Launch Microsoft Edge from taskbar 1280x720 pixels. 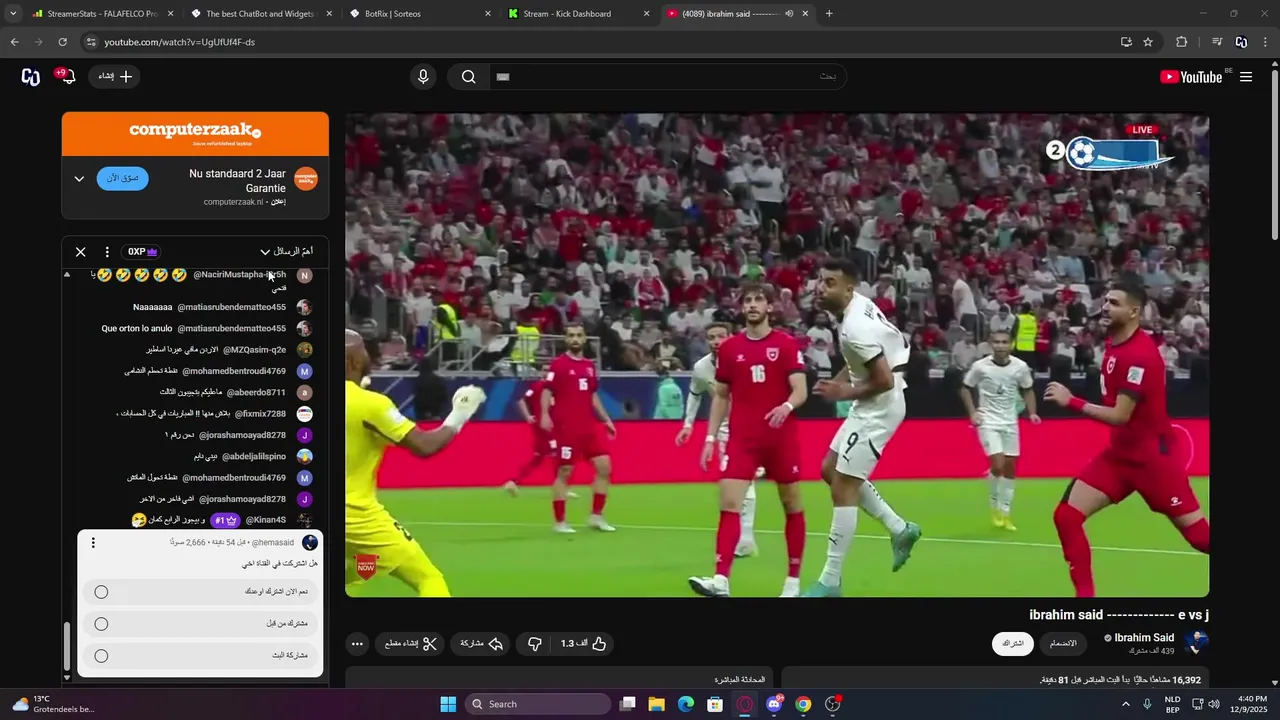click(x=685, y=704)
